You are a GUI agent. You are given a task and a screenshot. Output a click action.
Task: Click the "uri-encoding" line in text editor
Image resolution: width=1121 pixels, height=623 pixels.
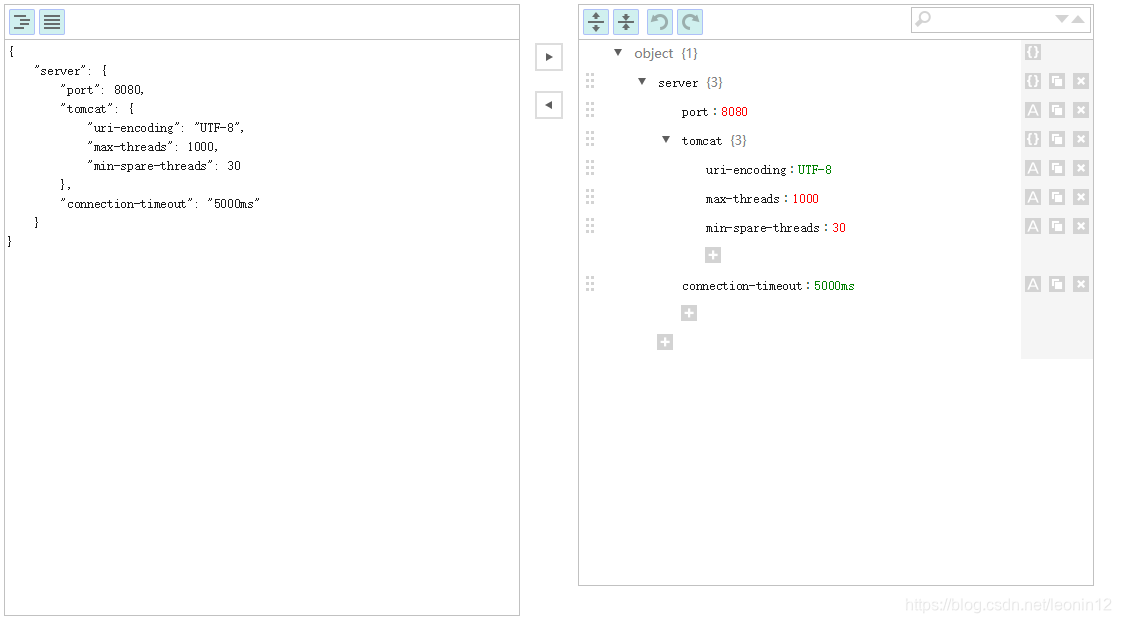166,128
